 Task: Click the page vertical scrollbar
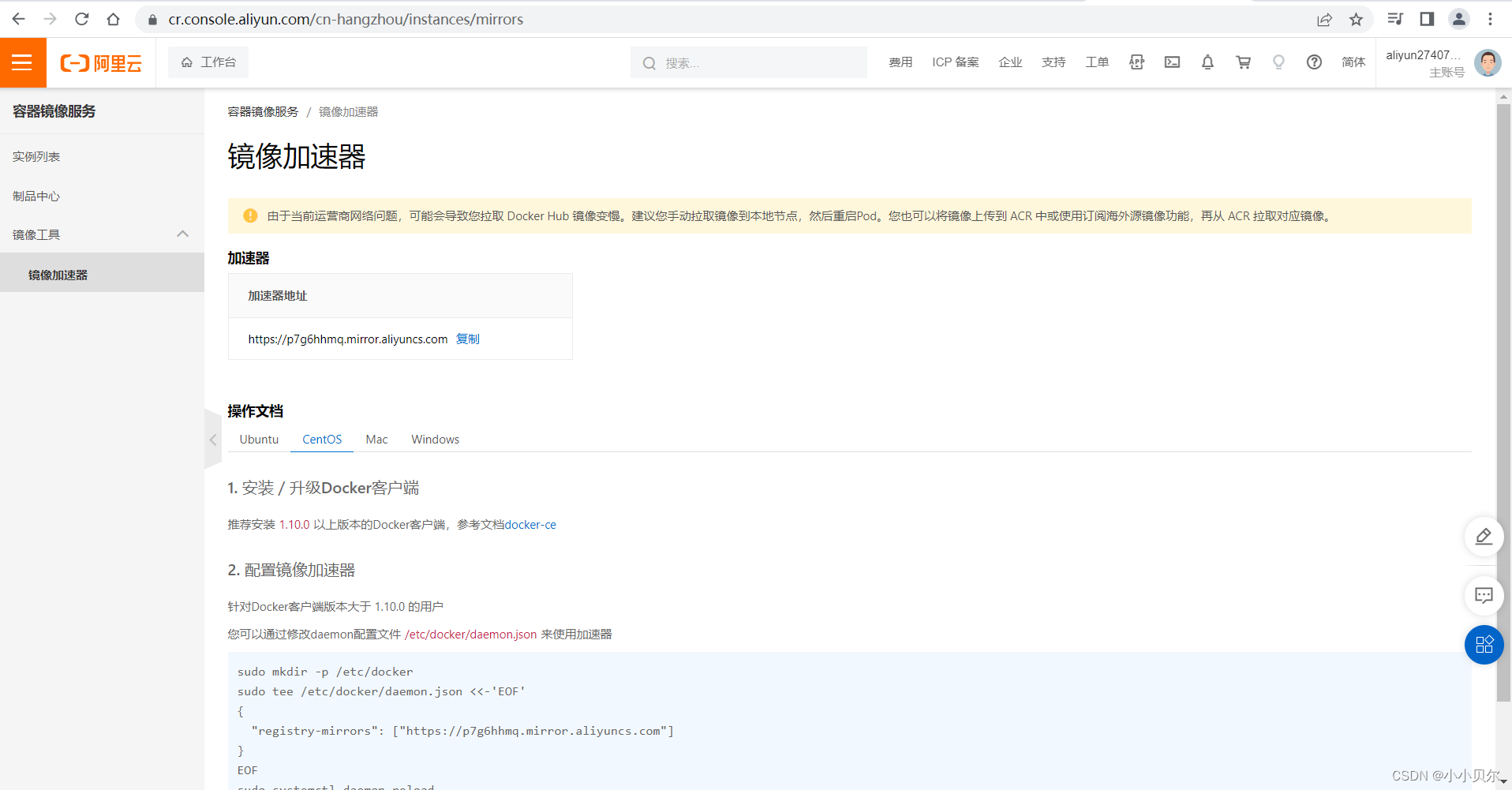tap(1503, 402)
